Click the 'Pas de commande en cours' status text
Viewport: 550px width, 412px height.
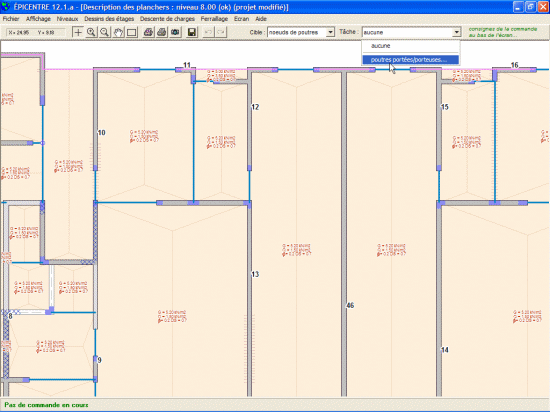46,405
